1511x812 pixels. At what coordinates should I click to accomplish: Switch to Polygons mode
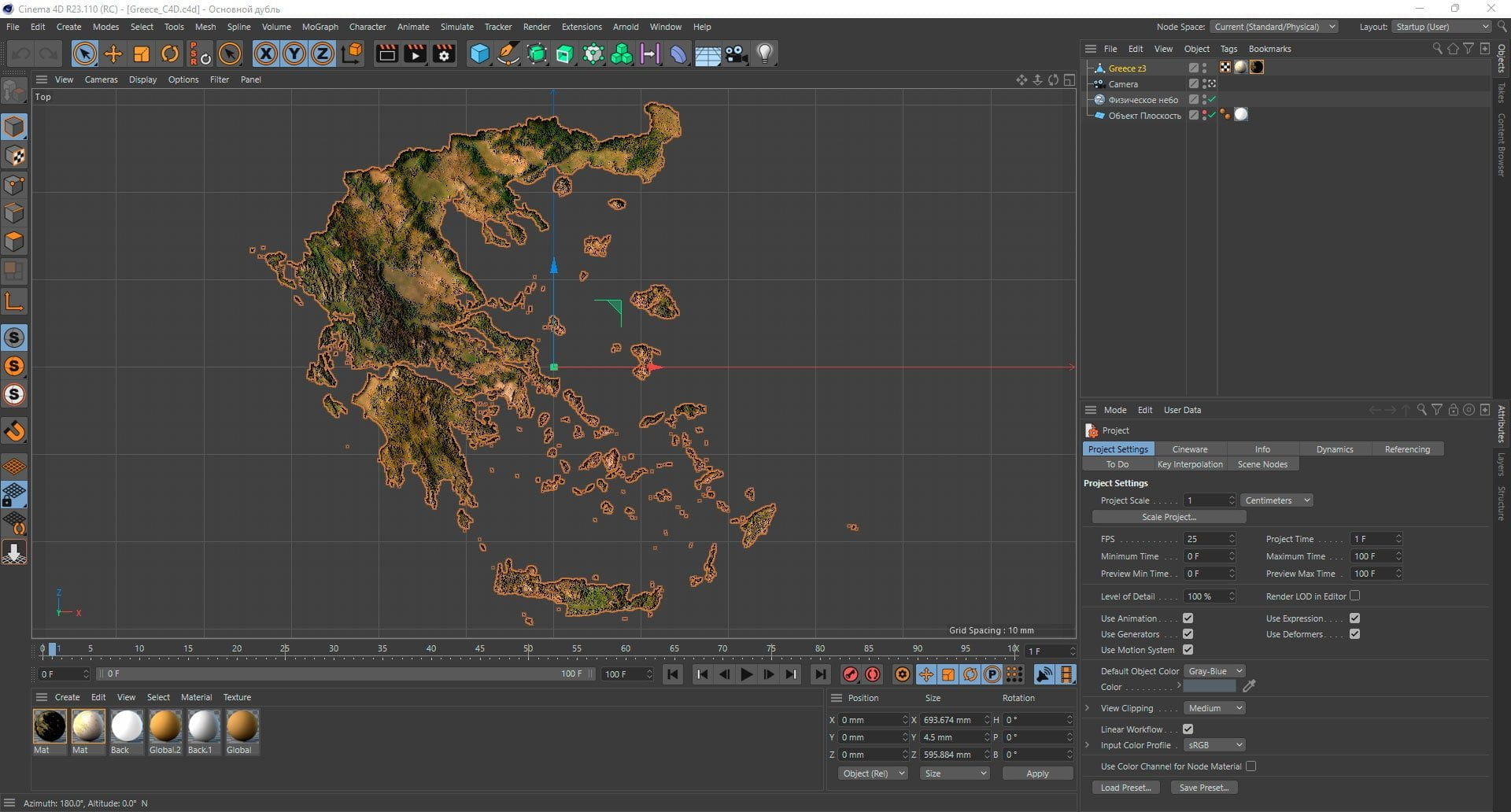(15, 242)
